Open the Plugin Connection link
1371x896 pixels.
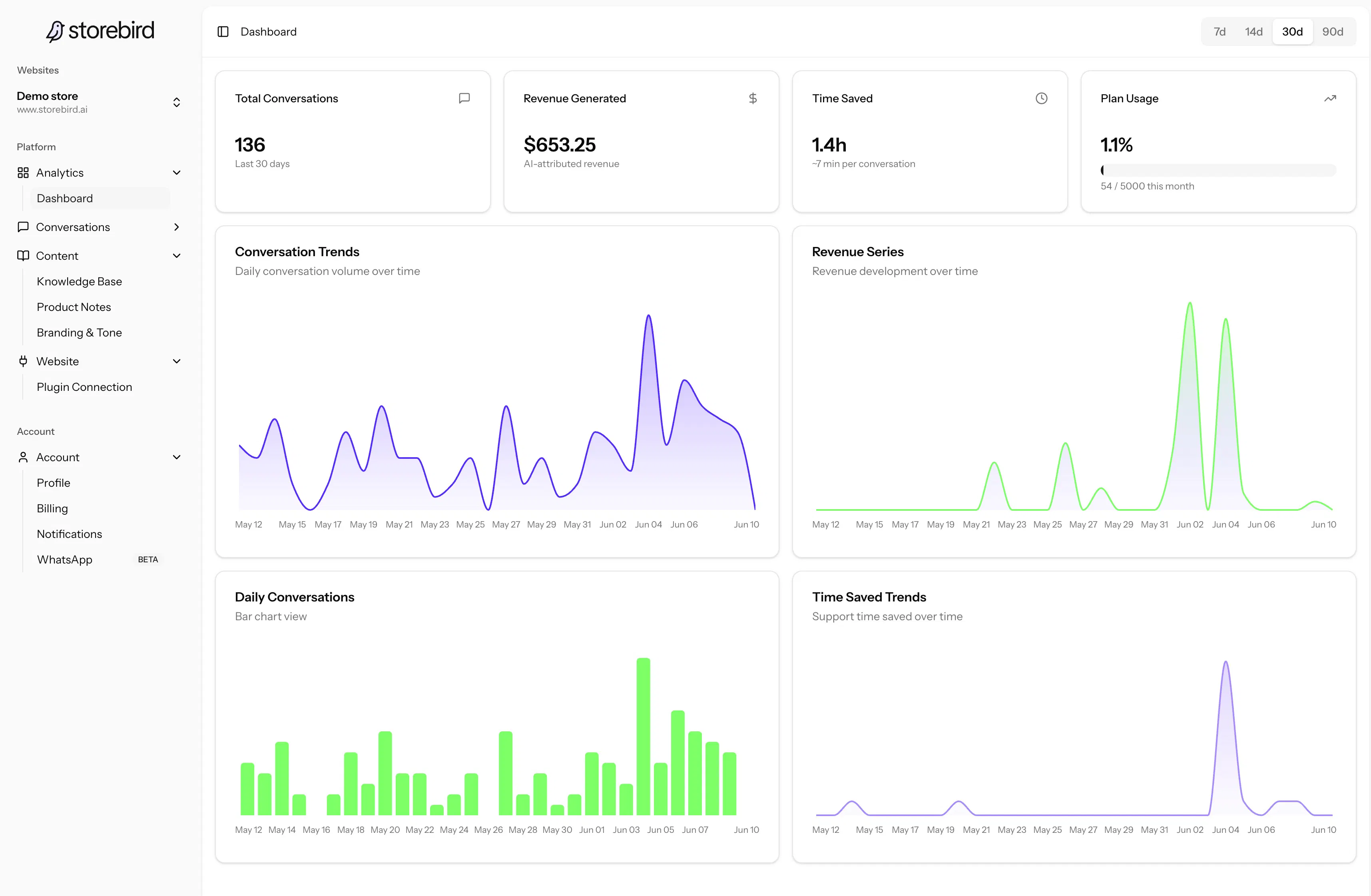[85, 387]
